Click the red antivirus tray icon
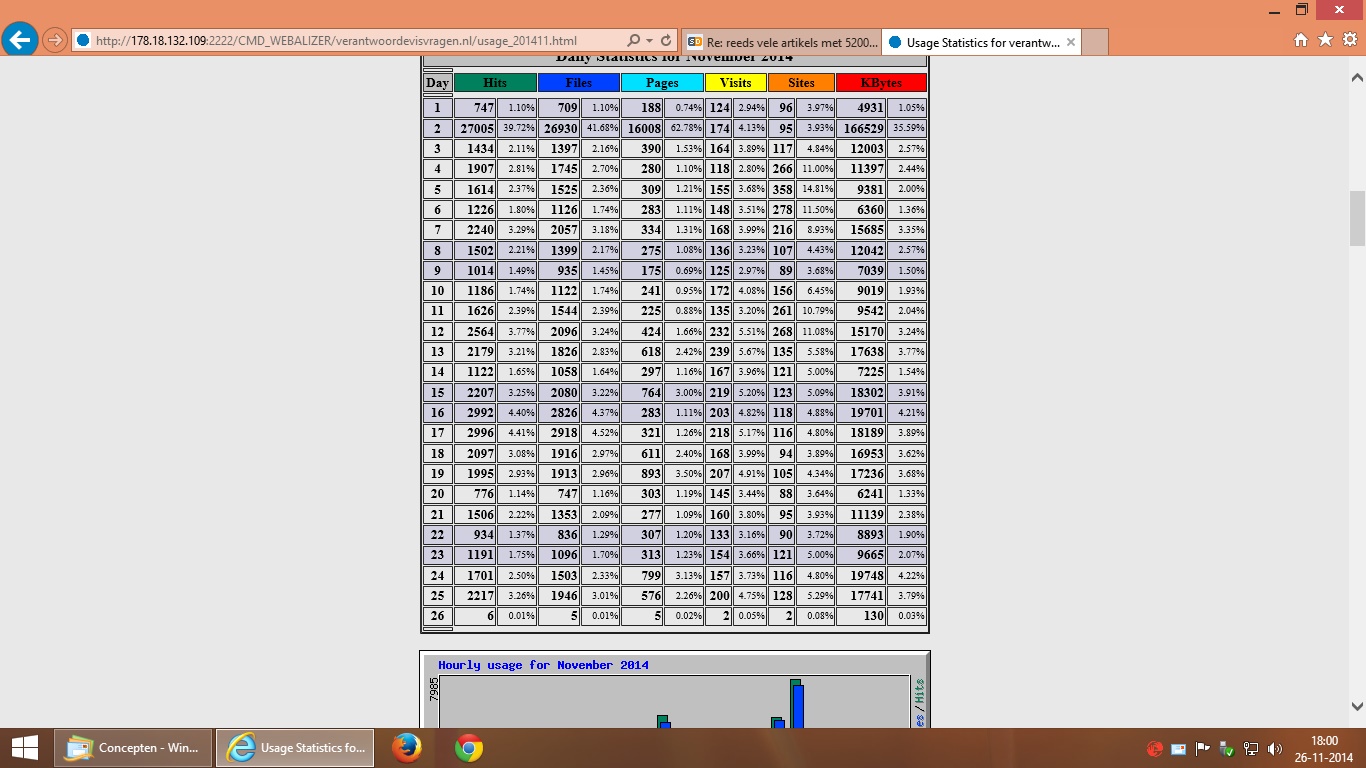 point(1155,748)
